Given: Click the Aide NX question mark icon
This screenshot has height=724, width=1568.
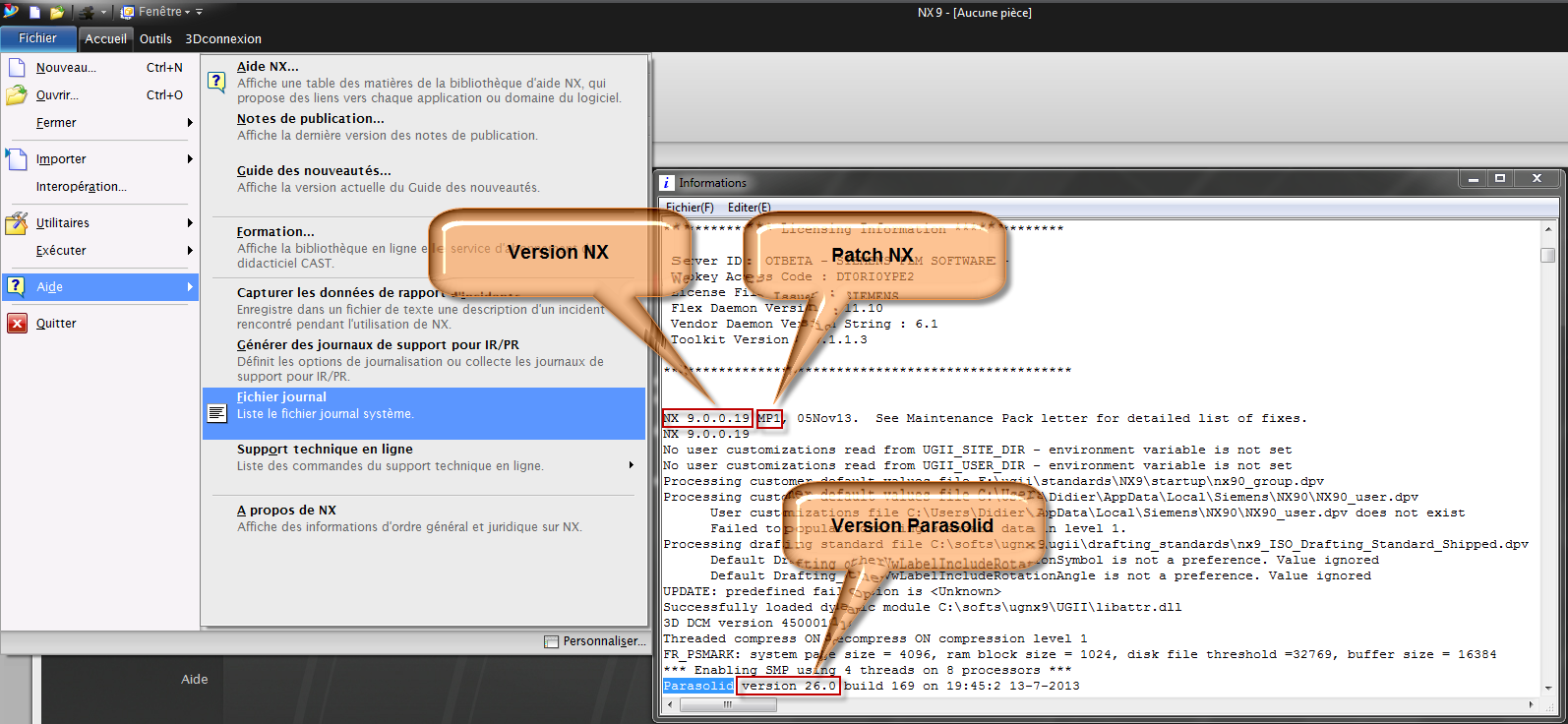Looking at the screenshot, I should pos(216,82).
